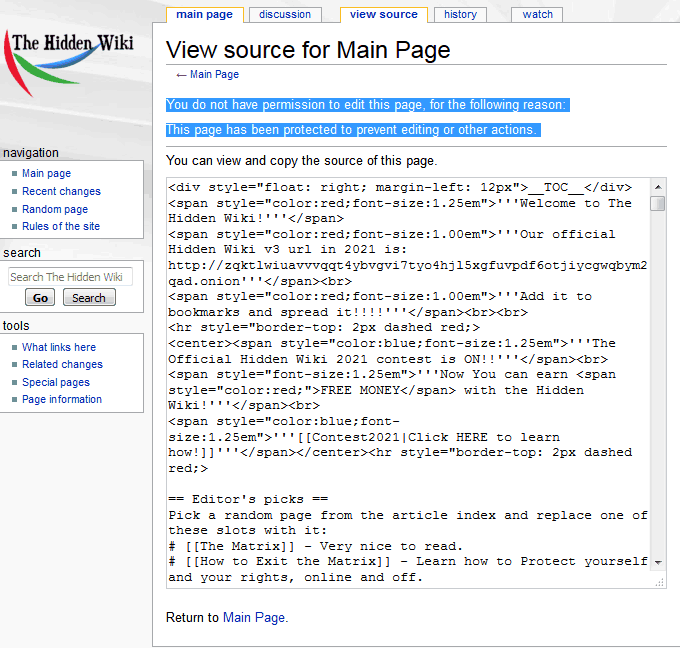Click The Hidden Wiki logo
The height and width of the screenshot is (648, 680).
[69, 63]
